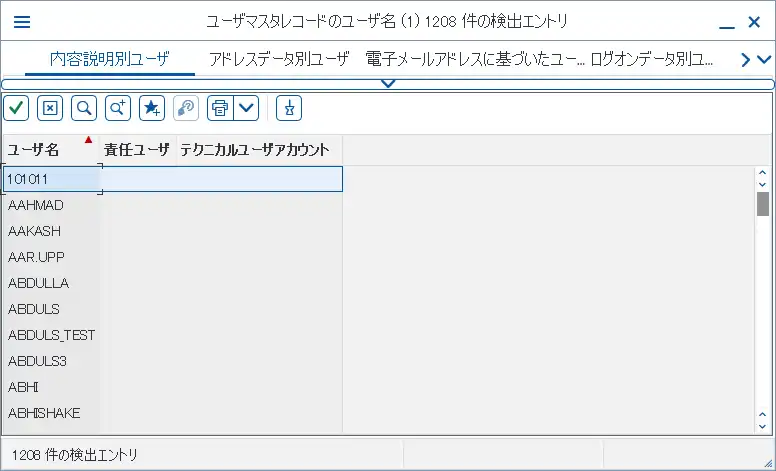This screenshot has height=471, width=776.
Task: Open the print options dropdown arrow
Action: coord(246,108)
